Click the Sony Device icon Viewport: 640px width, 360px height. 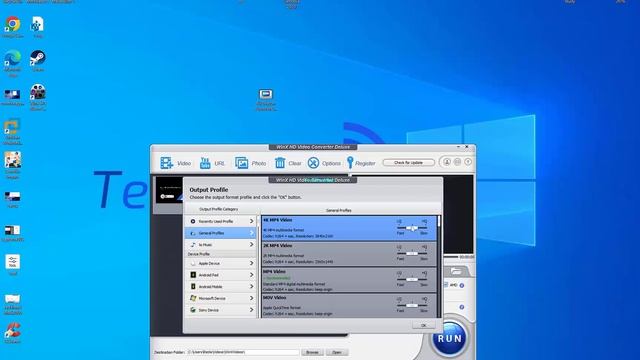coord(193,310)
